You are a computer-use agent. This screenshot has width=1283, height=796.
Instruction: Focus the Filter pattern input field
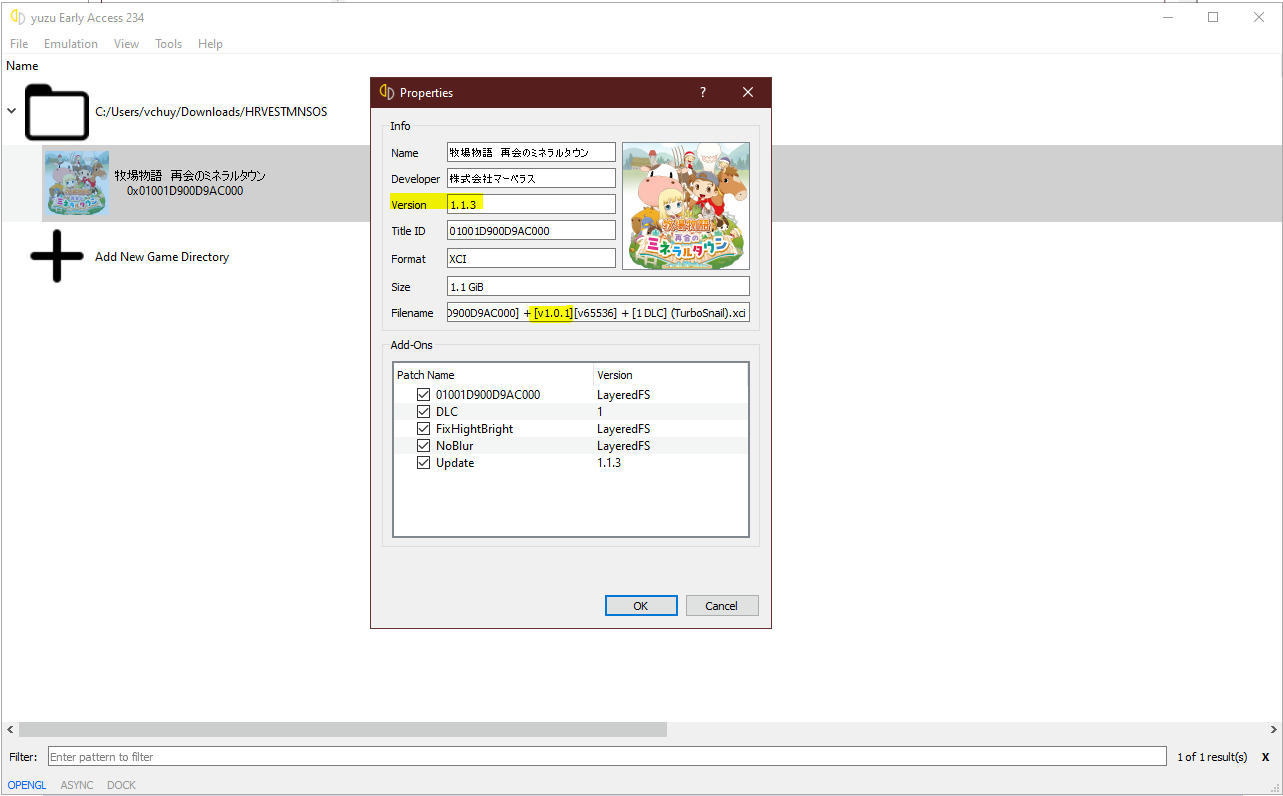[607, 757]
